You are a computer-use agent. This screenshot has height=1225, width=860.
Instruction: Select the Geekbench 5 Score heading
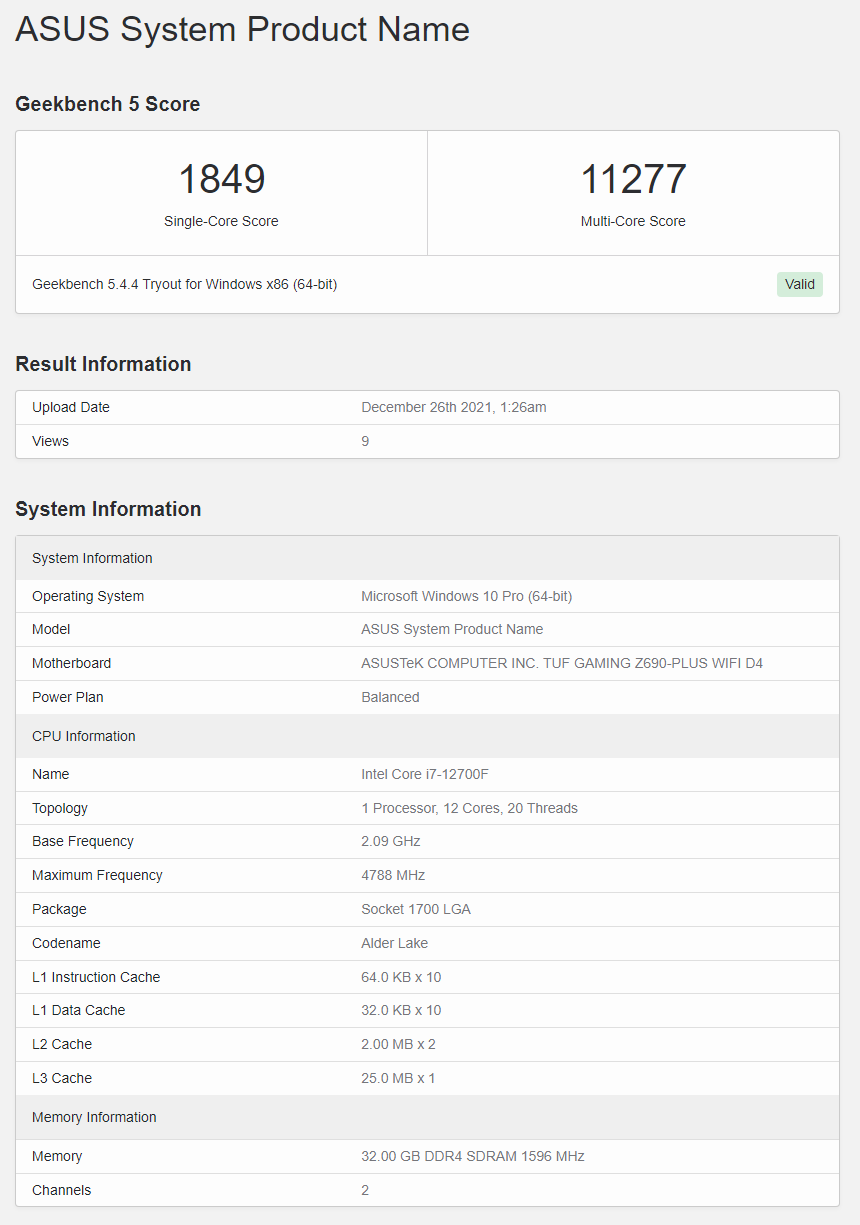click(x=107, y=104)
